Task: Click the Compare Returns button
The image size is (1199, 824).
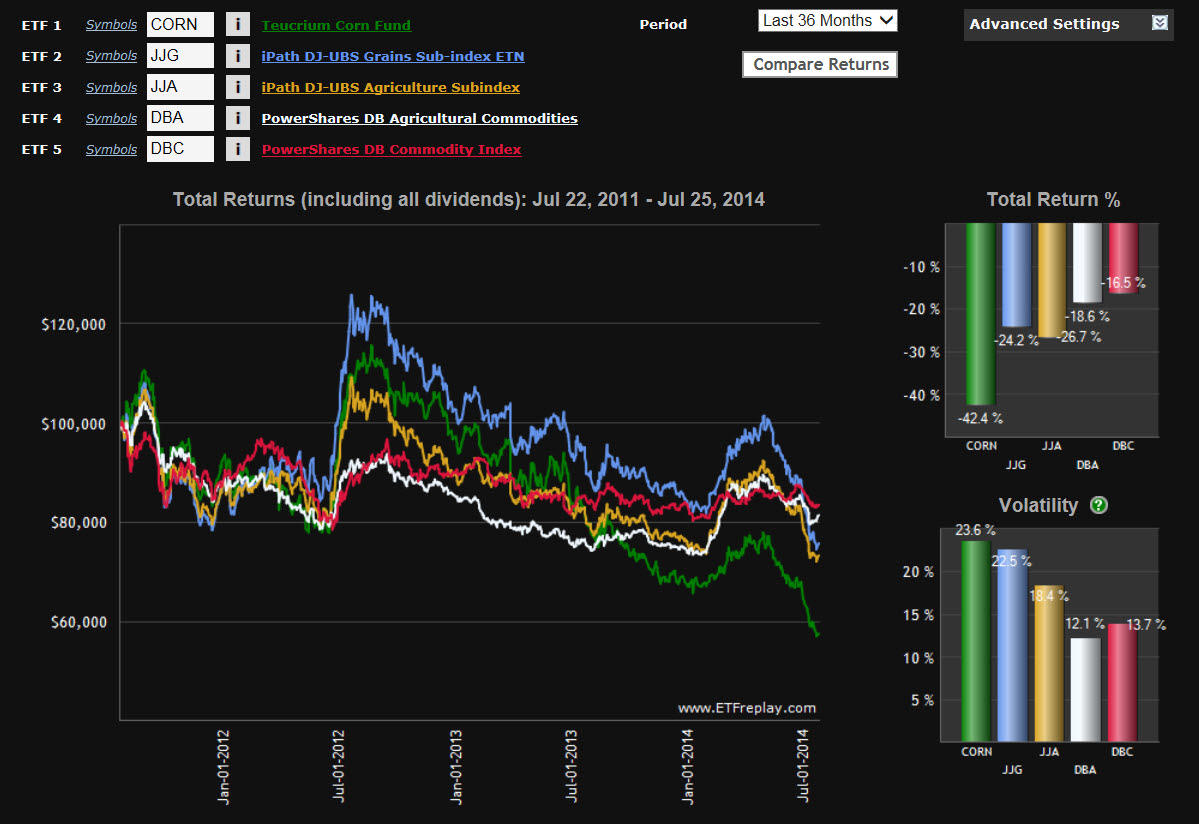Action: coord(820,64)
